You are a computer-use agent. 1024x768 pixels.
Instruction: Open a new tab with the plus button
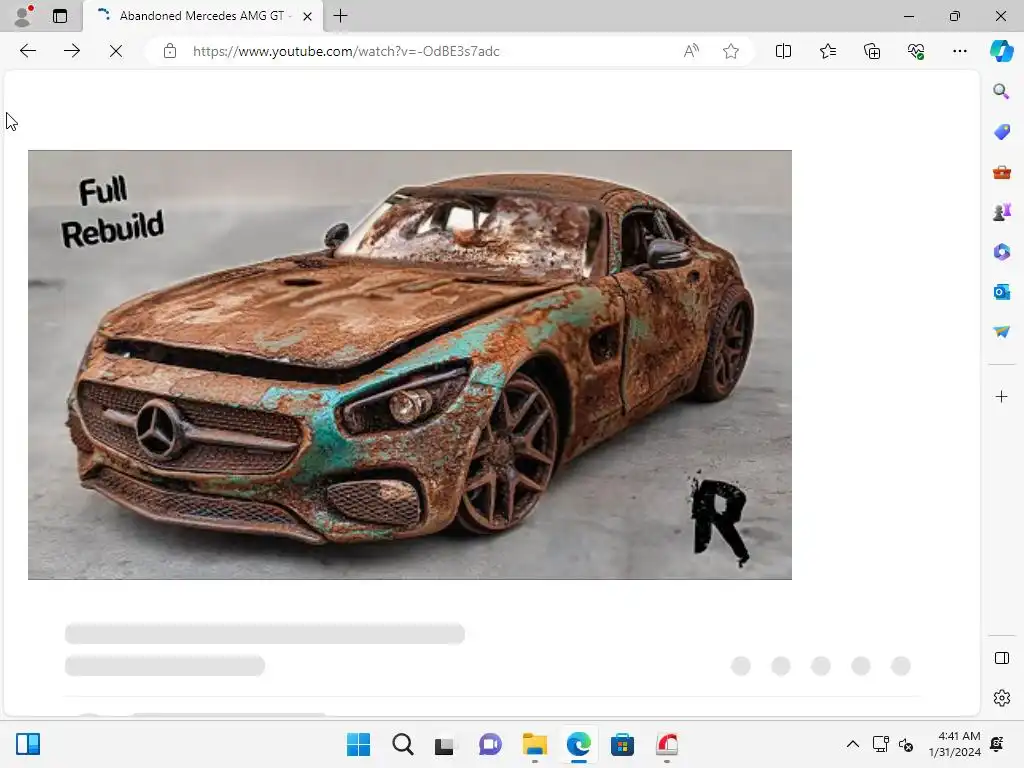coord(340,16)
